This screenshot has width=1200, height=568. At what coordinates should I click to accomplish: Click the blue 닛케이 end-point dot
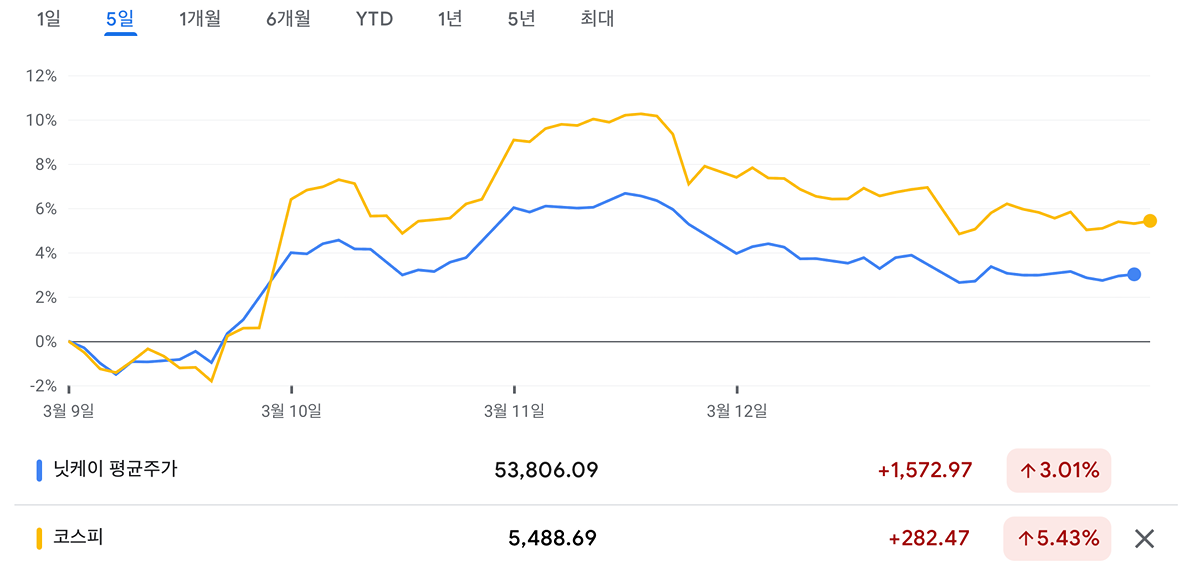(1133, 274)
